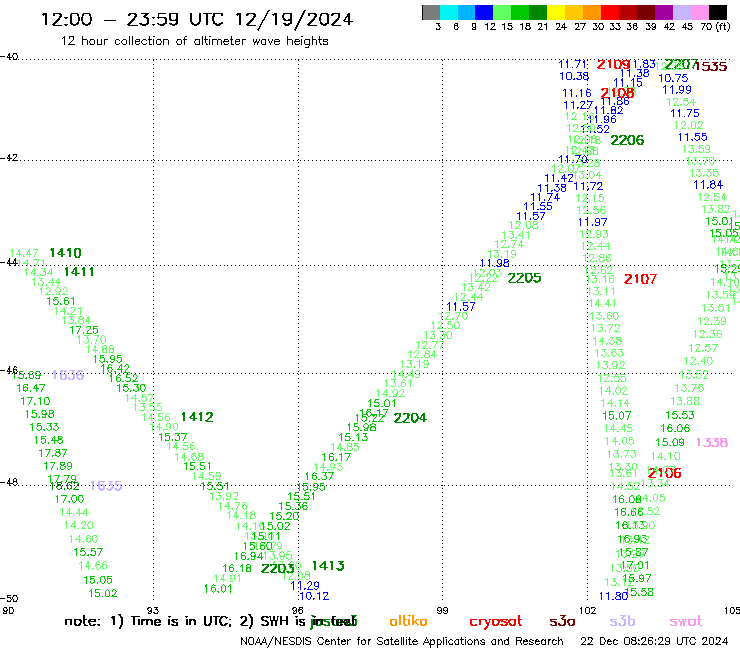Click the NOAA/NESDIS credit line
Image resolution: width=740 pixels, height=650 pixels.
click(402, 641)
